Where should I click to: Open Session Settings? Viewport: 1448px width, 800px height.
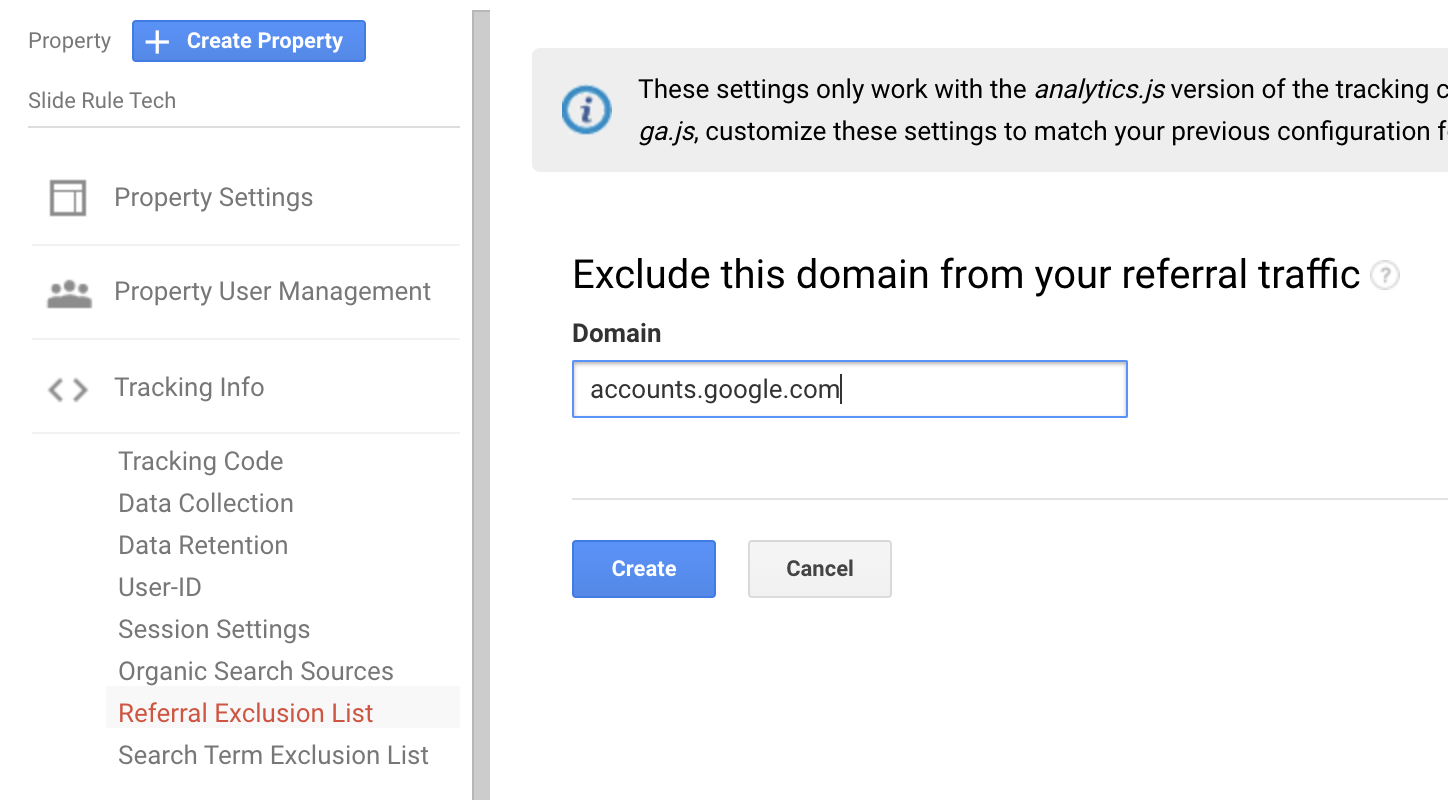pos(214,629)
